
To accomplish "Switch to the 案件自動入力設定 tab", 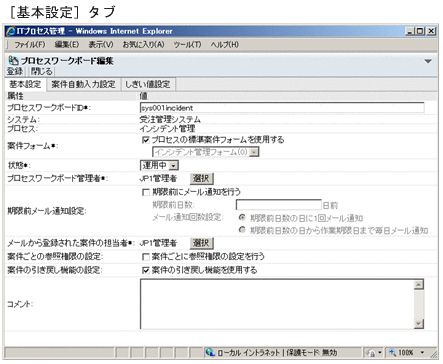I will [x=83, y=84].
